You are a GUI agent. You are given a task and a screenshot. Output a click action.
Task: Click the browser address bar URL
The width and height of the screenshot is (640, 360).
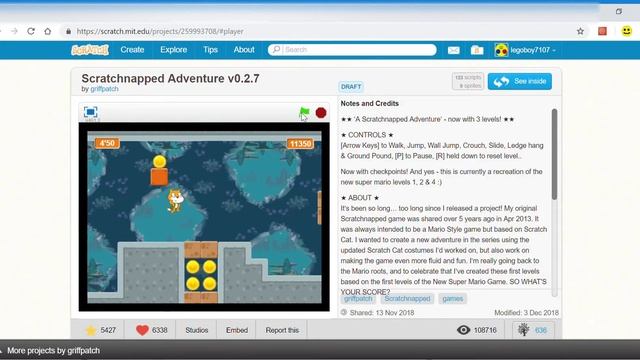160,31
